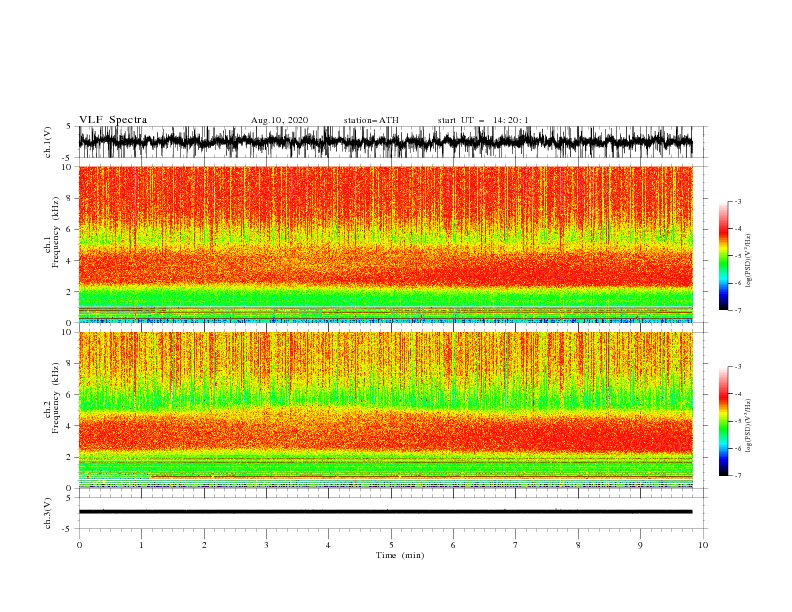792x612 pixels.
Task: Click the '-3' label on ch.2 colorbar
Action: 737,367
